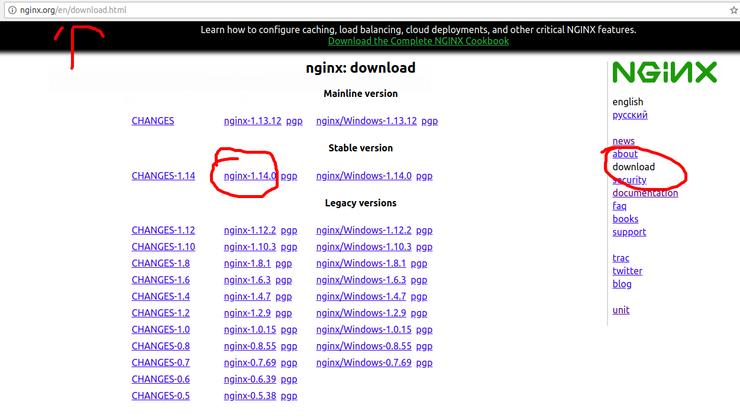Download nginx-1.2.9
The image size is (740, 418).
point(247,313)
